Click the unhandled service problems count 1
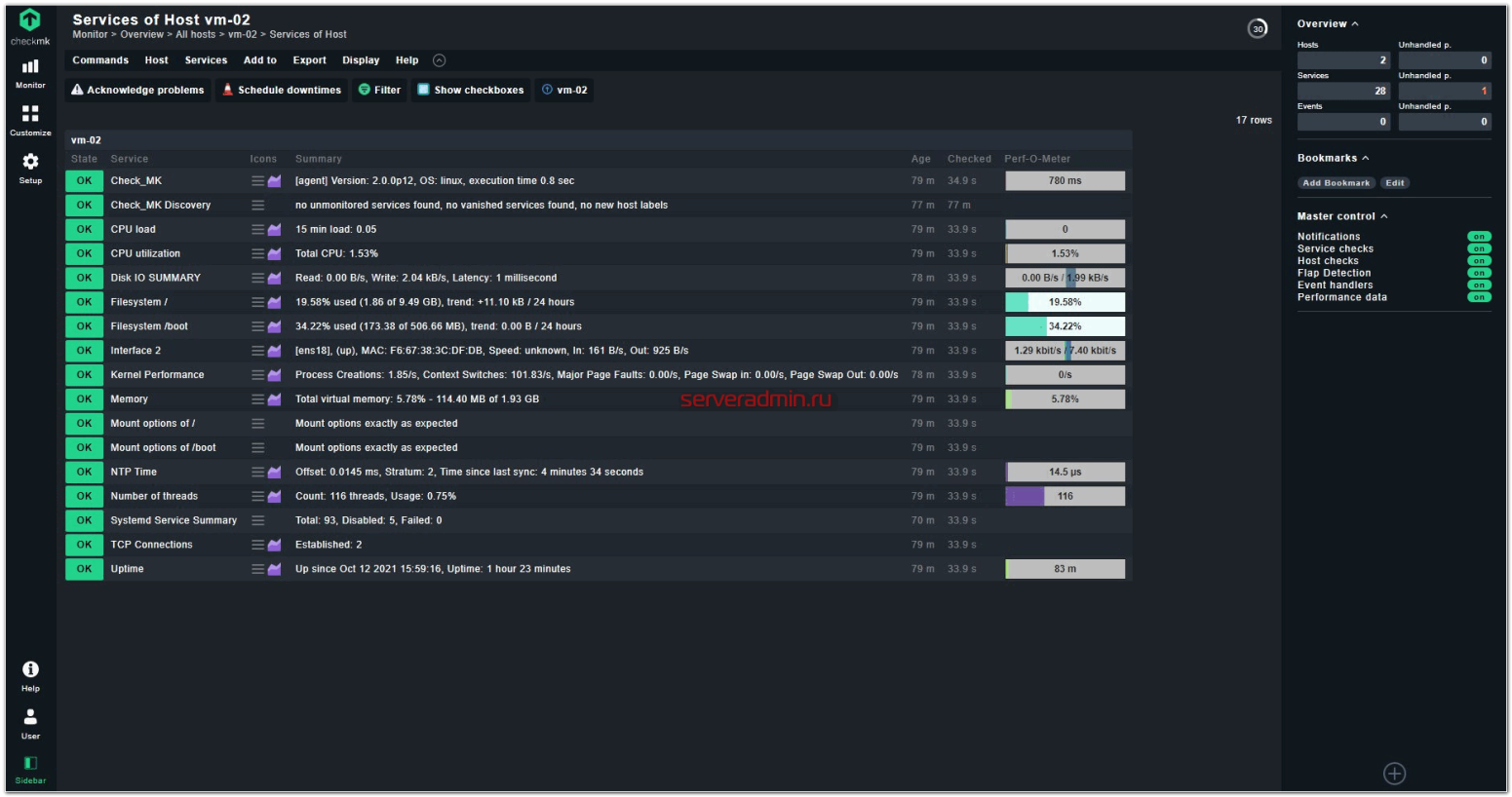Viewport: 1512px width, 797px height. click(x=1445, y=91)
